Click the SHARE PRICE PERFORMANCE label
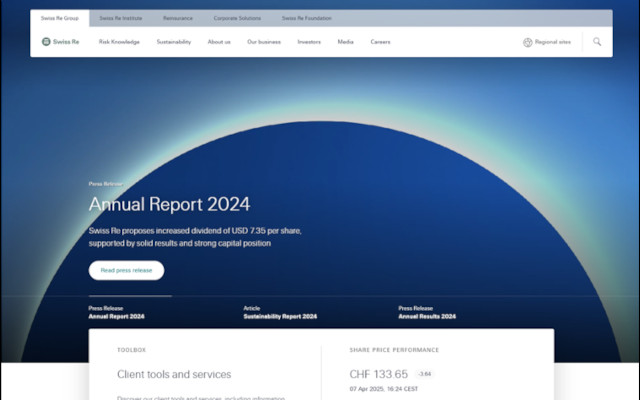The image size is (640, 400). tap(394, 350)
